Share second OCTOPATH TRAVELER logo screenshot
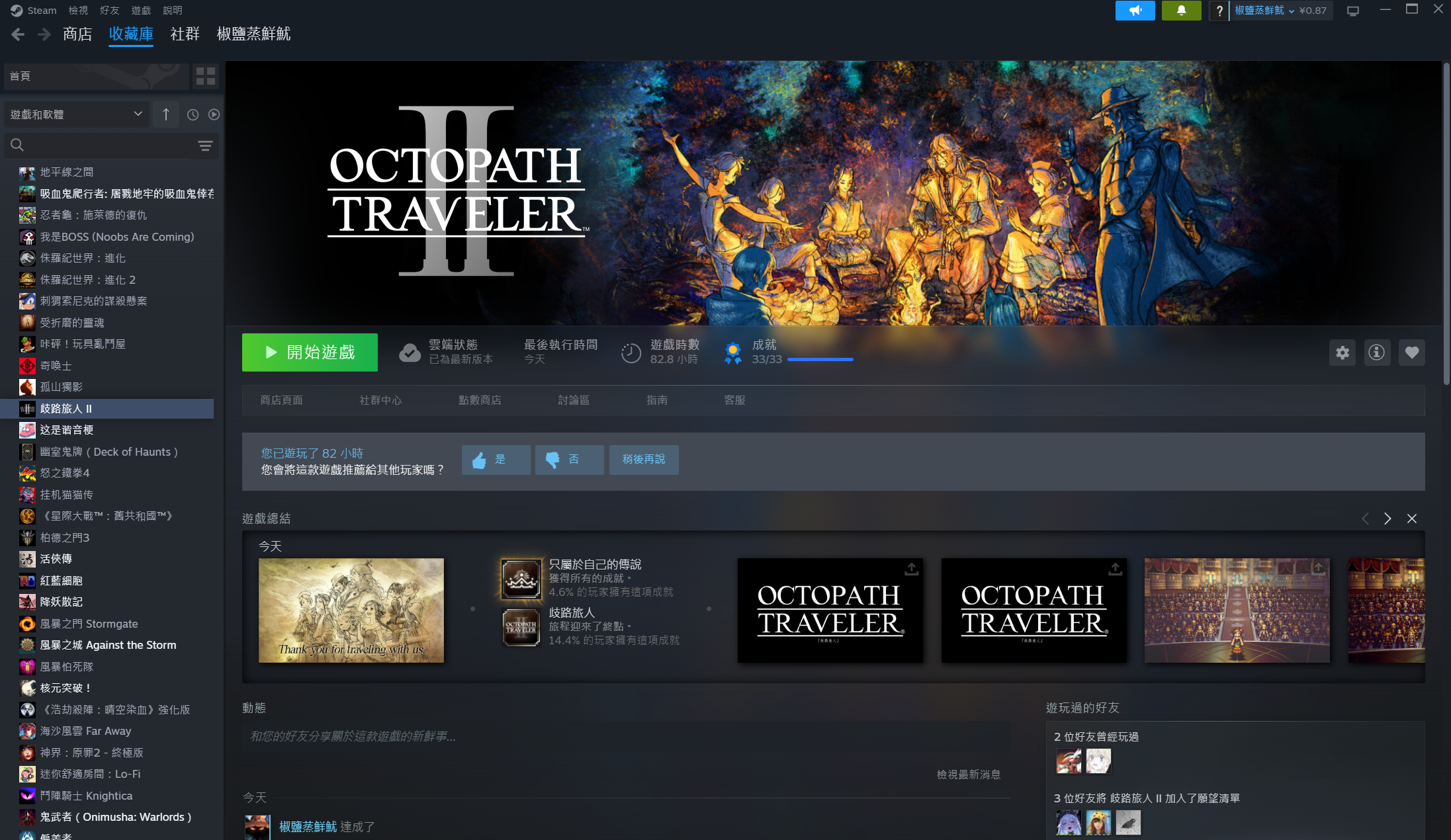The width and height of the screenshot is (1451, 840). 1115,569
